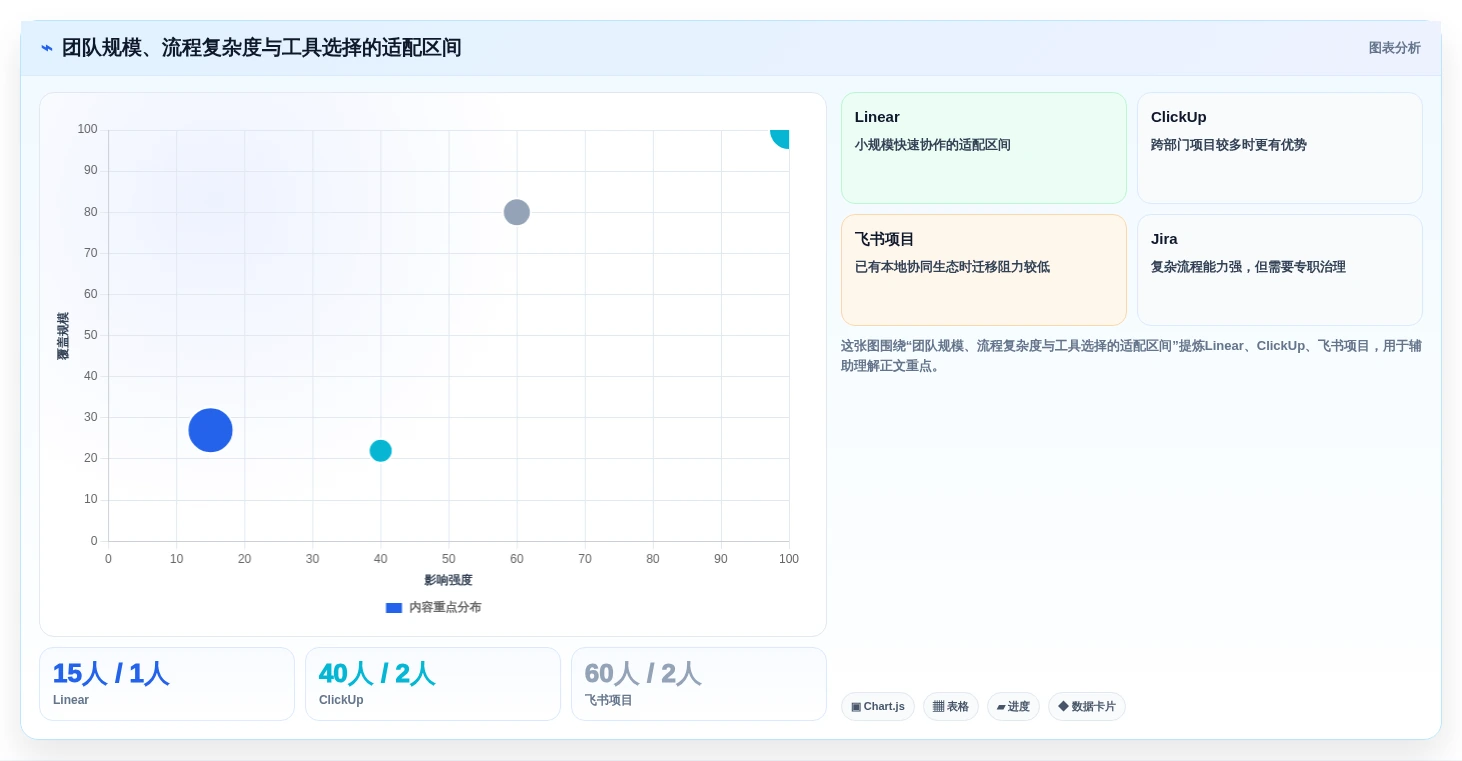Open the Jira info card
This screenshot has width=1462, height=761.
click(1280, 270)
